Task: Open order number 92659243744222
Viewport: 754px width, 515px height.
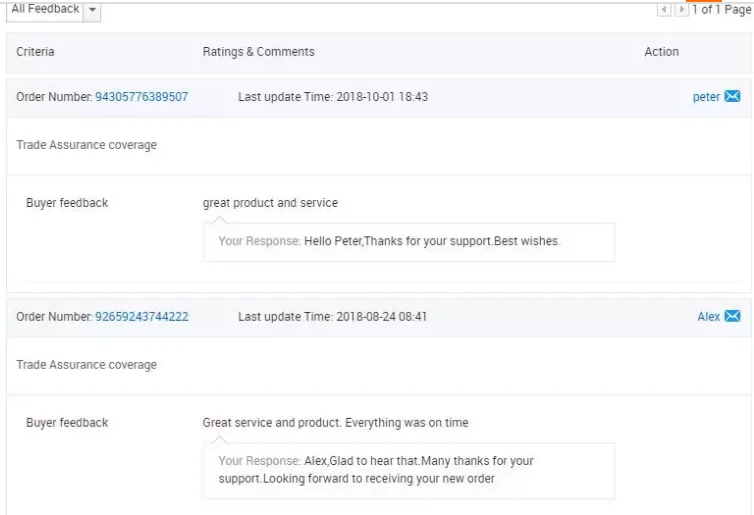Action: tap(141, 317)
